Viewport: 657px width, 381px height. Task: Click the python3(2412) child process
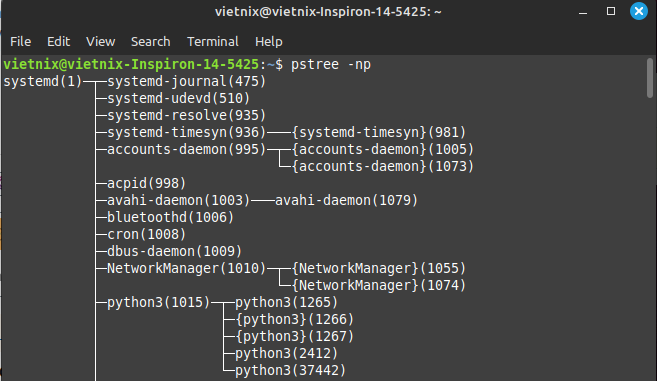287,353
